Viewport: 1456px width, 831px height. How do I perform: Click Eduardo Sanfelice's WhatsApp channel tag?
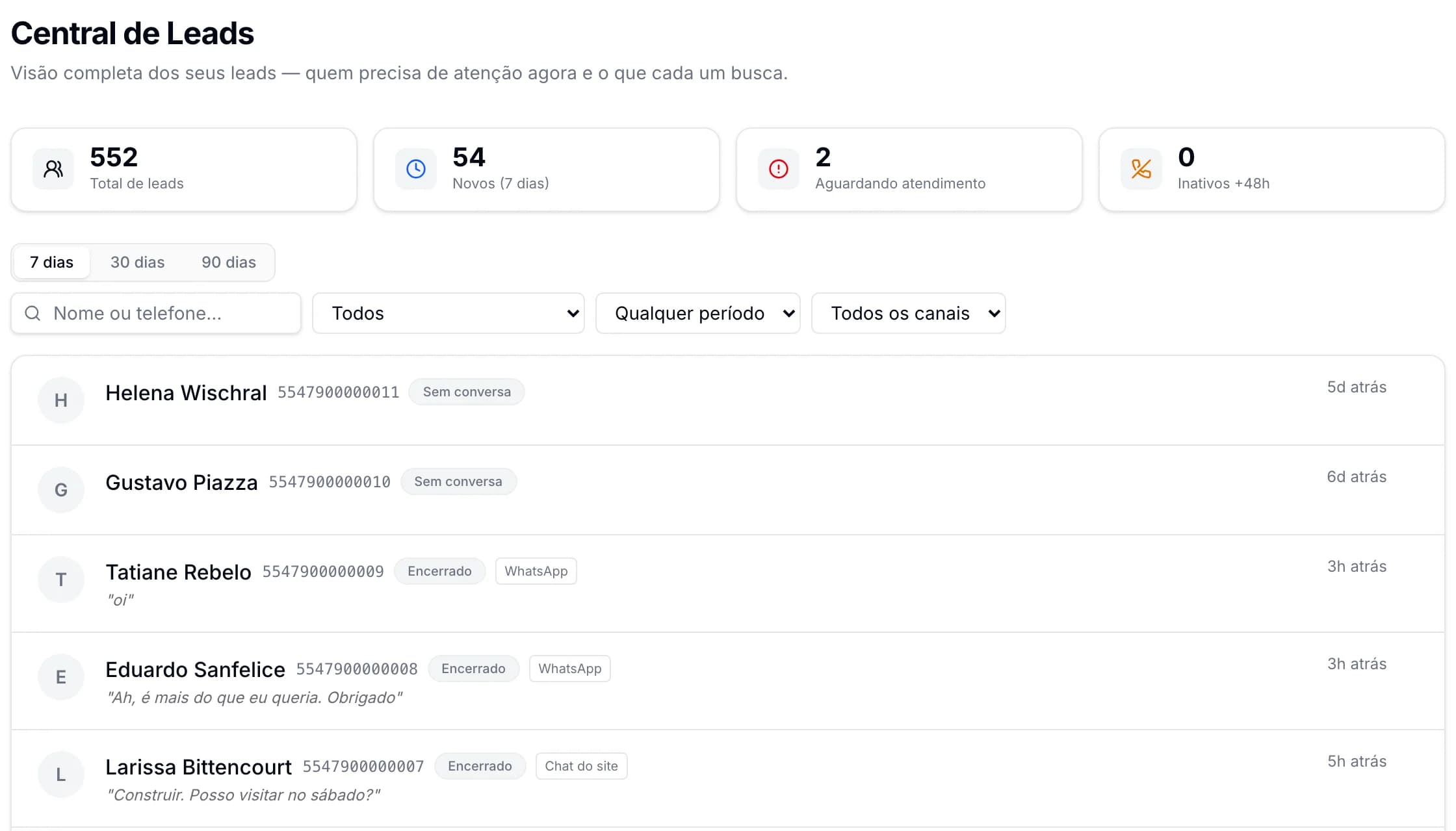pyautogui.click(x=570, y=669)
